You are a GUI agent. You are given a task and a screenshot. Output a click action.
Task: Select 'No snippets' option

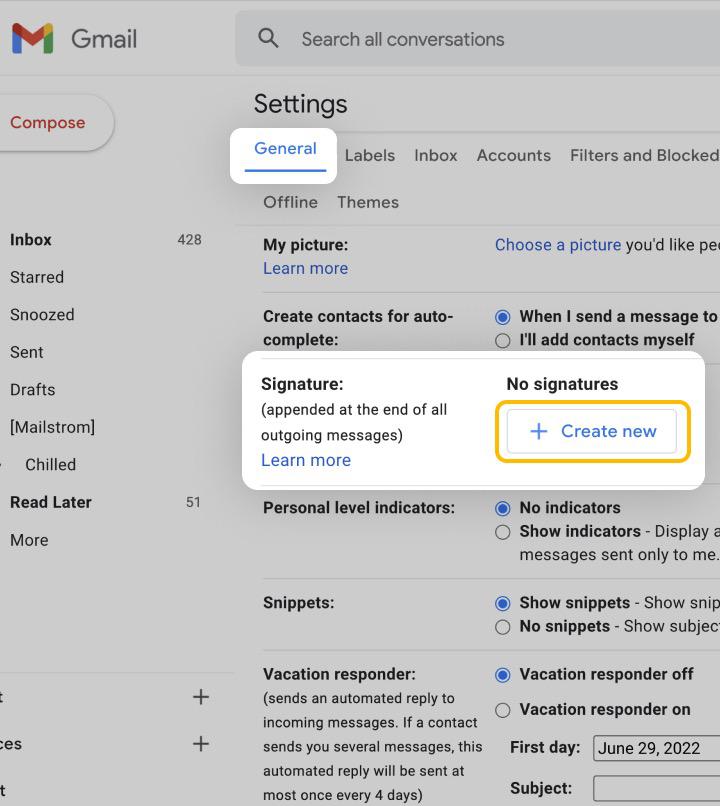coord(502,627)
